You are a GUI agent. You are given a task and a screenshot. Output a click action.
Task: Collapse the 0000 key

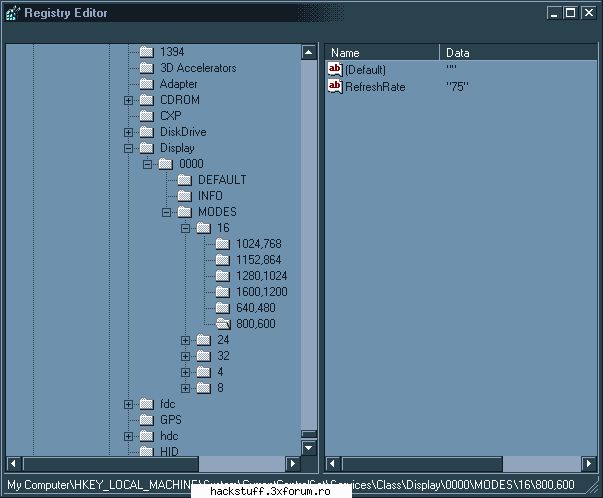click(147, 164)
